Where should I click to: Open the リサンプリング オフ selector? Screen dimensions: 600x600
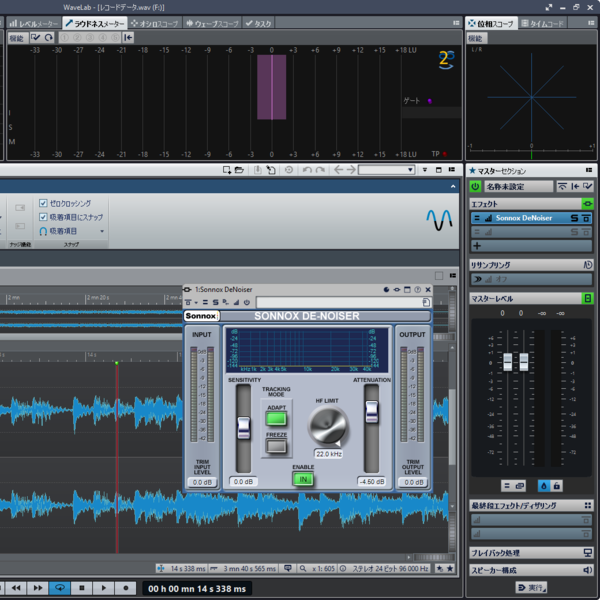point(531,279)
